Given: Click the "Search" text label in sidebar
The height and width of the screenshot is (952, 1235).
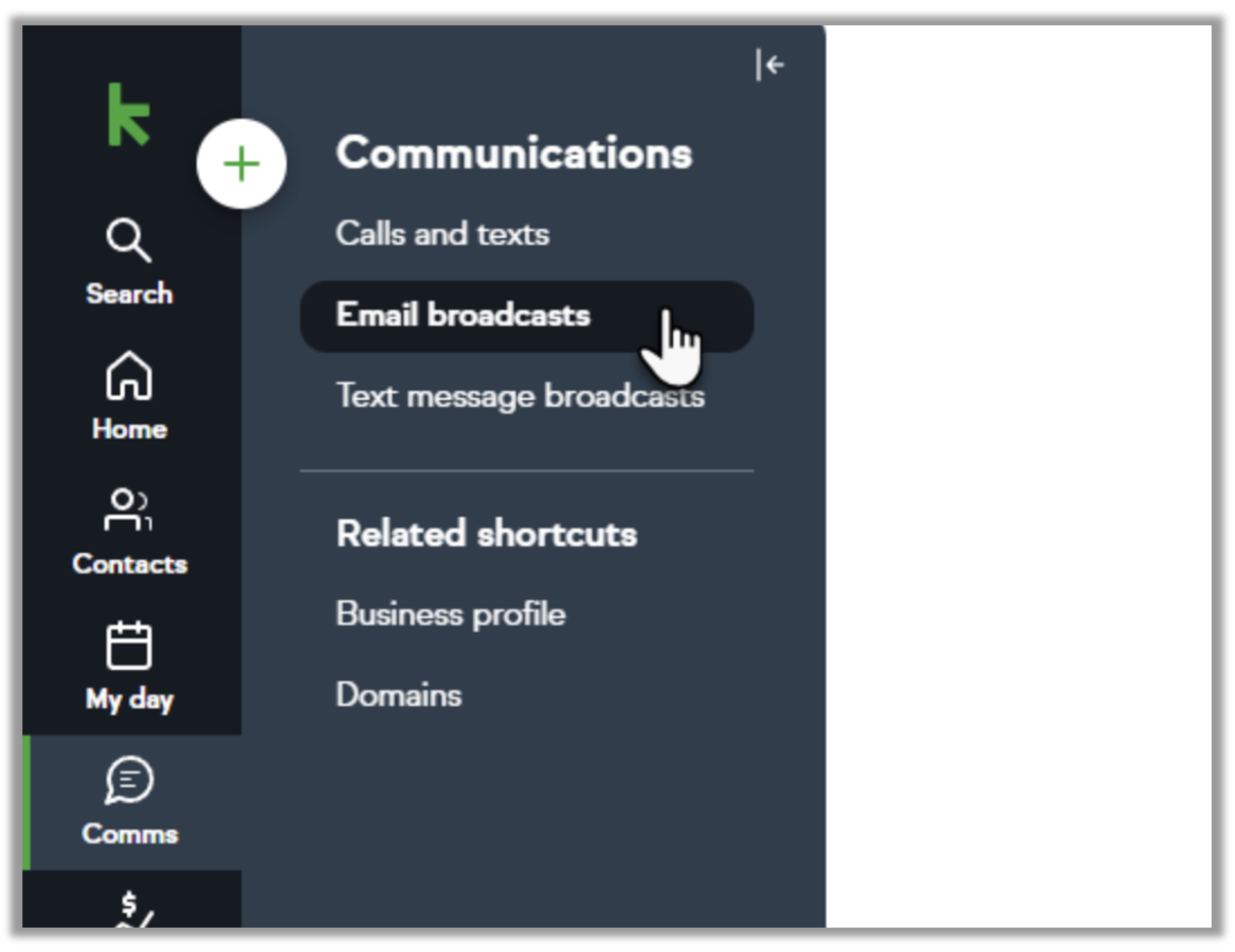Looking at the screenshot, I should (129, 294).
